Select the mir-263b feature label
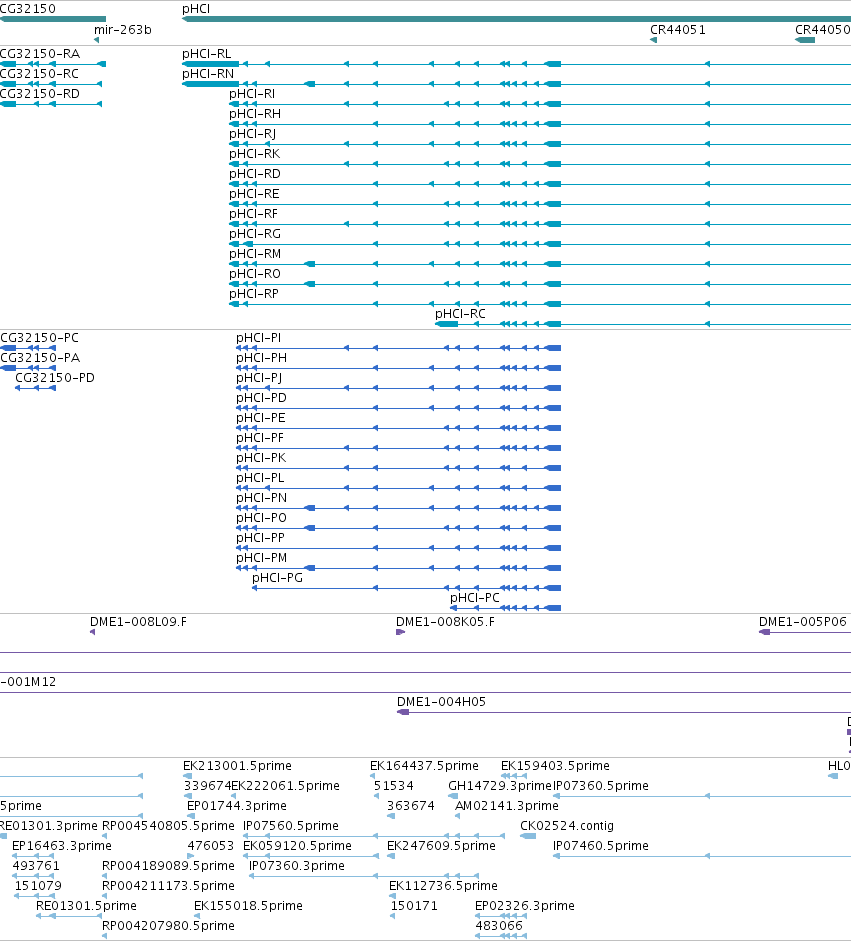Screen dimensions: 851x941 pos(122,29)
